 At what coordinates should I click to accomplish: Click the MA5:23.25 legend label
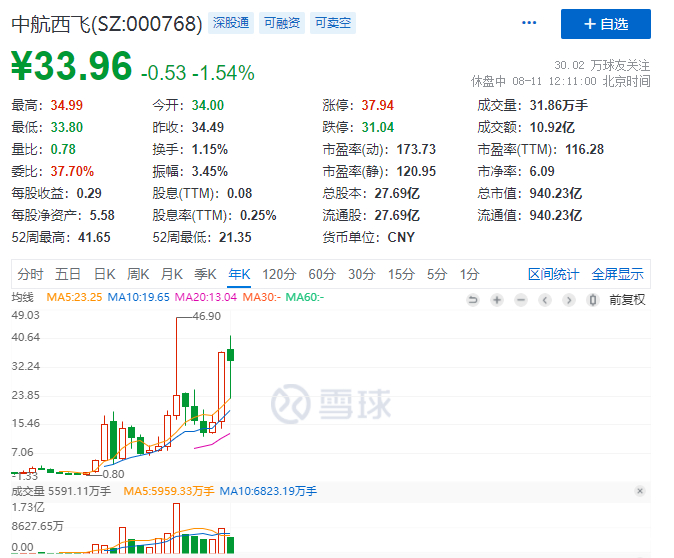(74, 297)
